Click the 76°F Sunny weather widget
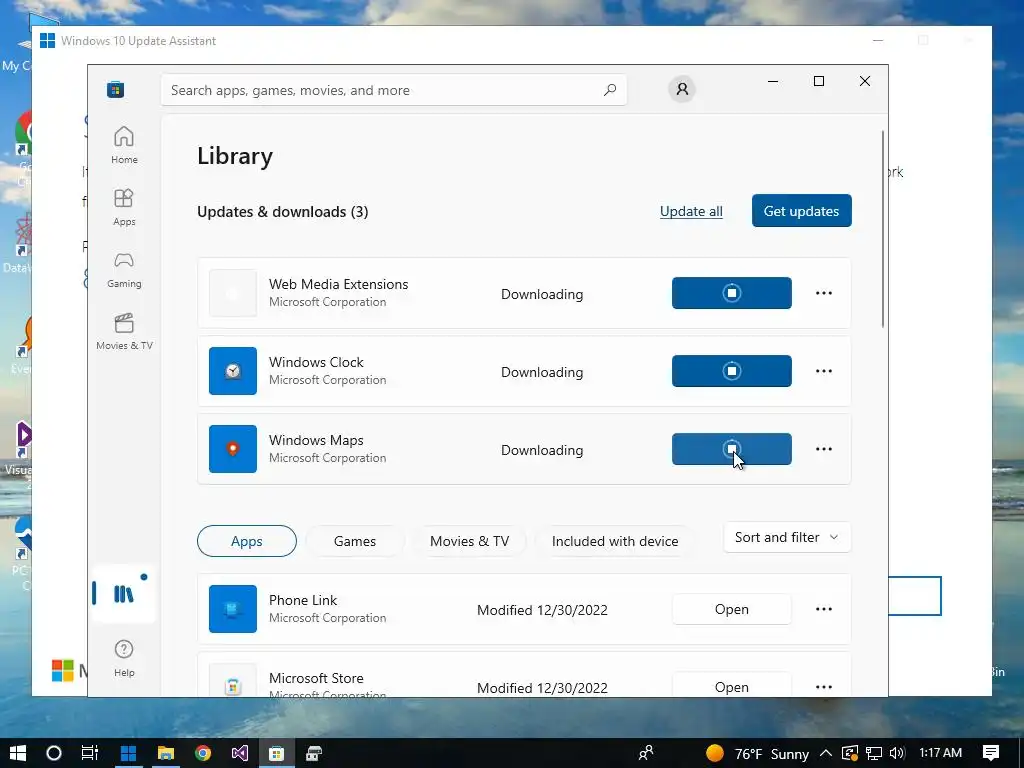This screenshot has height=768, width=1024. coord(758,754)
